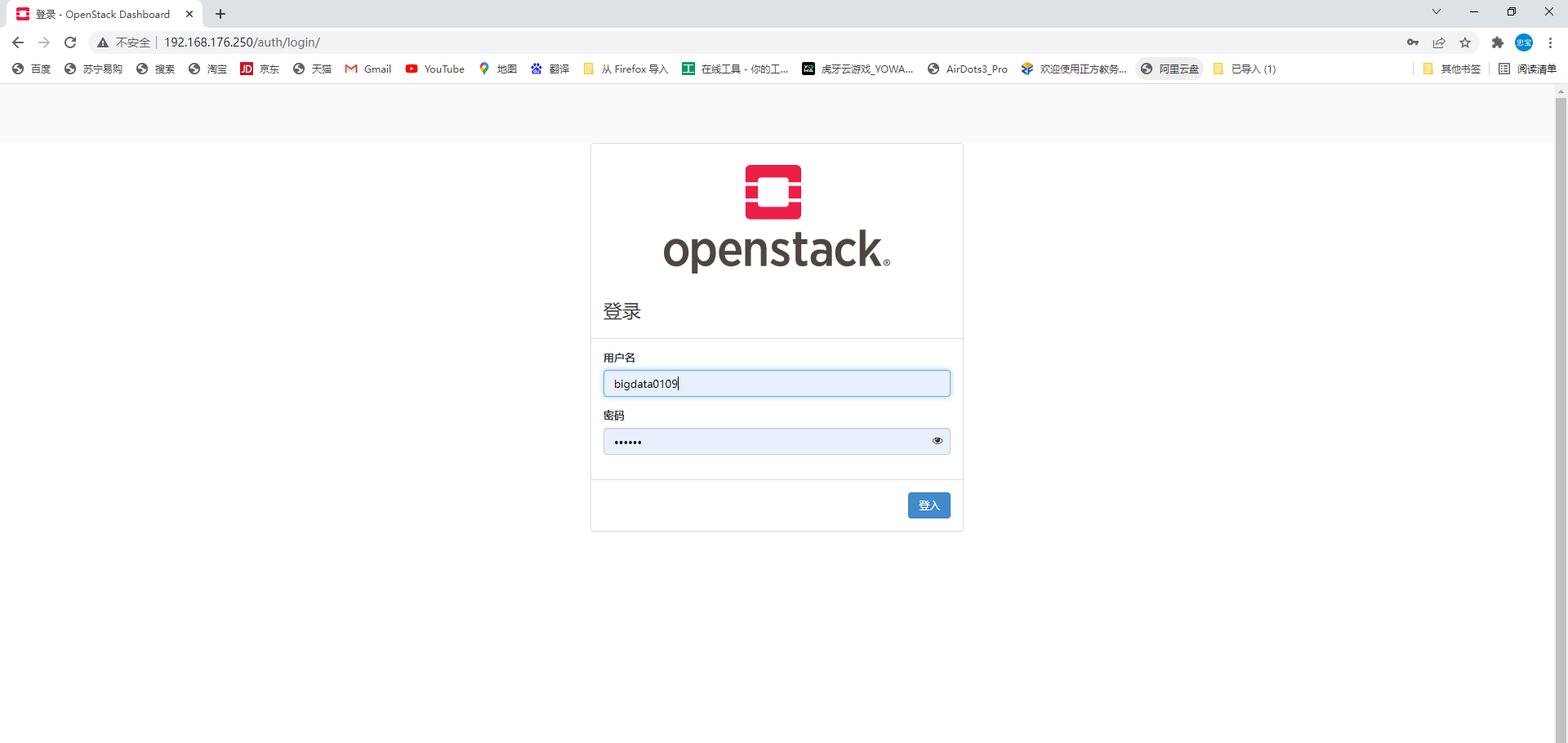Click the share page icon
The height and width of the screenshot is (743, 1568).
click(1439, 42)
